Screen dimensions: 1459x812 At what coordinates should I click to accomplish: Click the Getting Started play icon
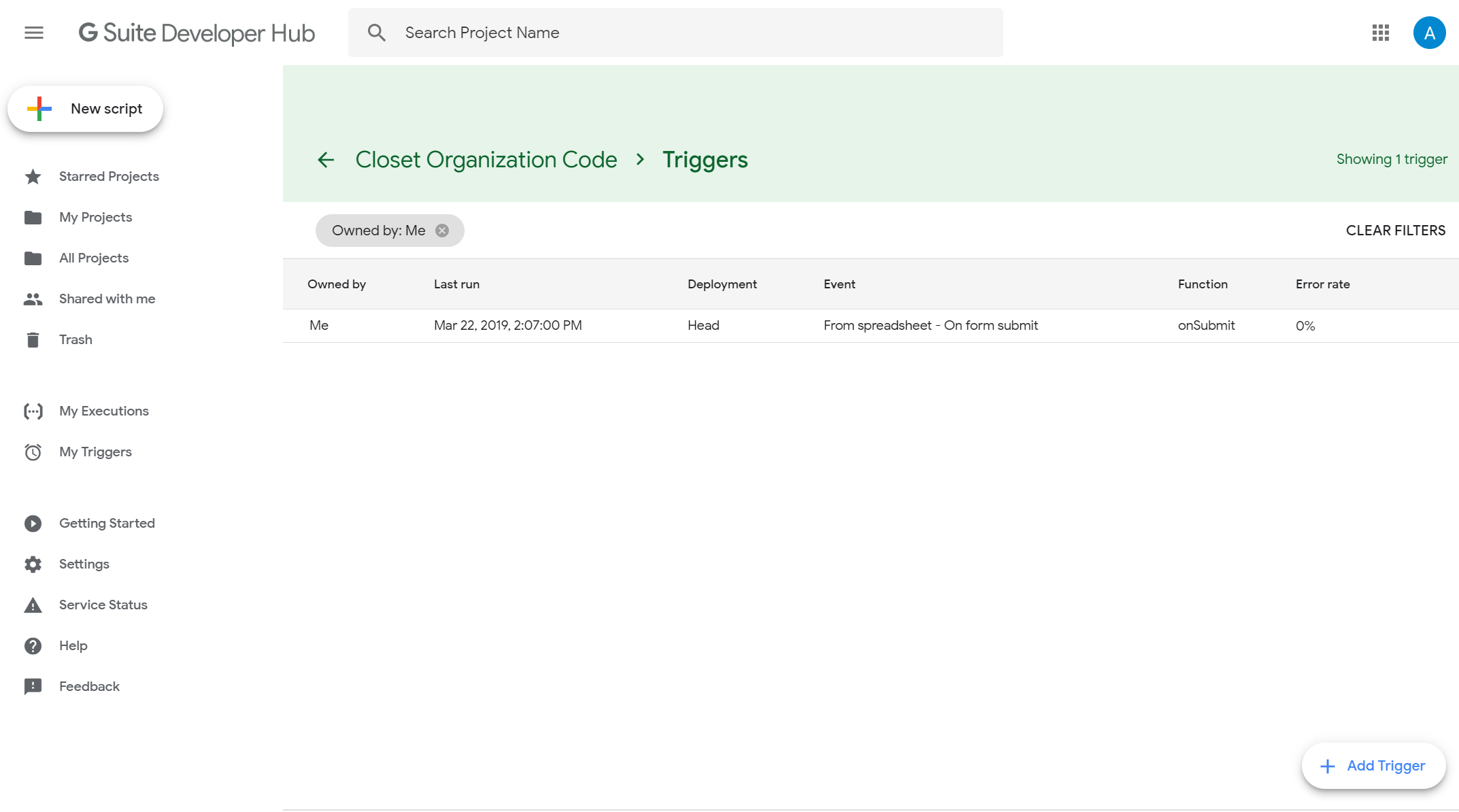pos(33,524)
